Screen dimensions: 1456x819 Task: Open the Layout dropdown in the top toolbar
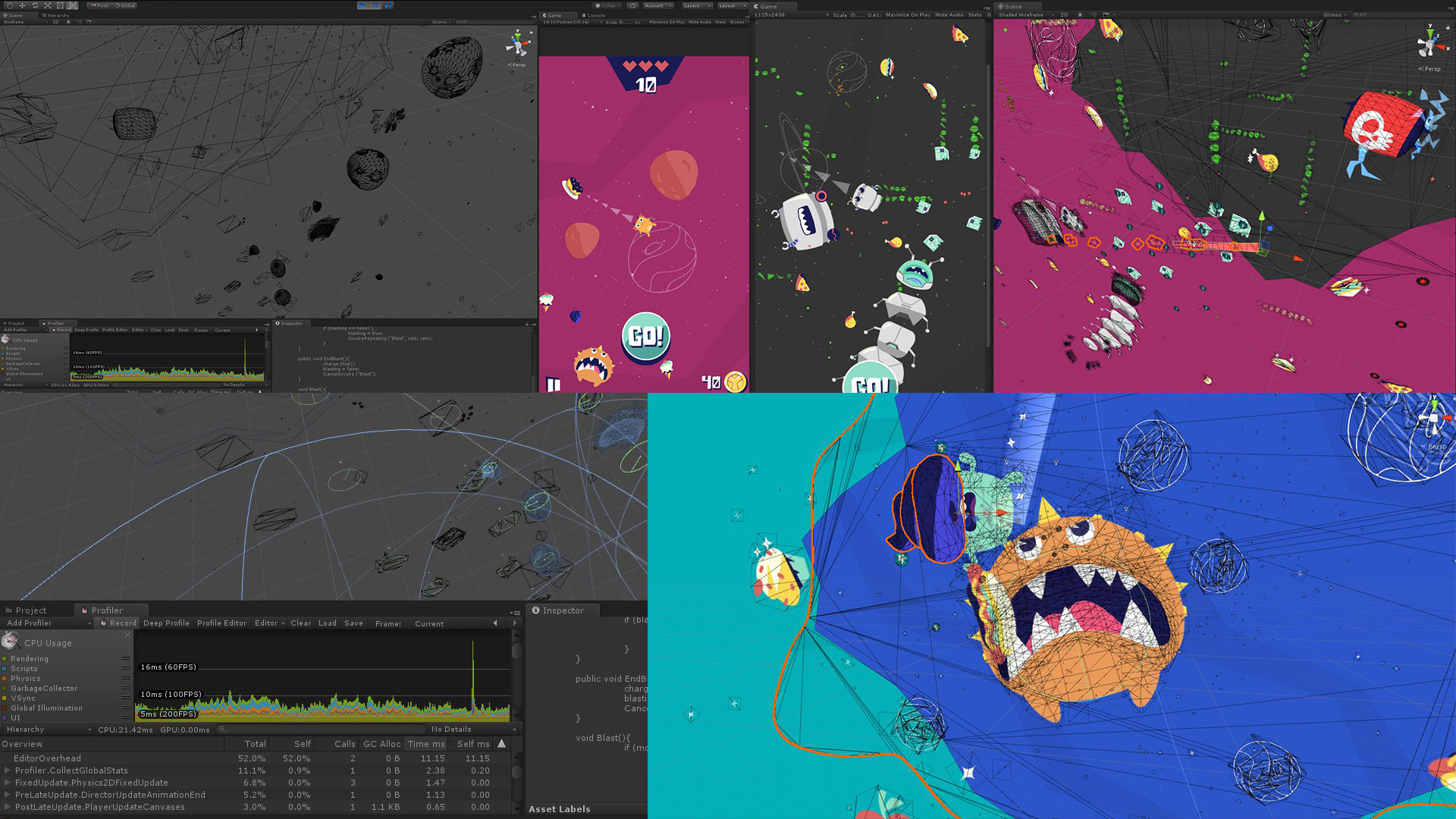pos(733,5)
